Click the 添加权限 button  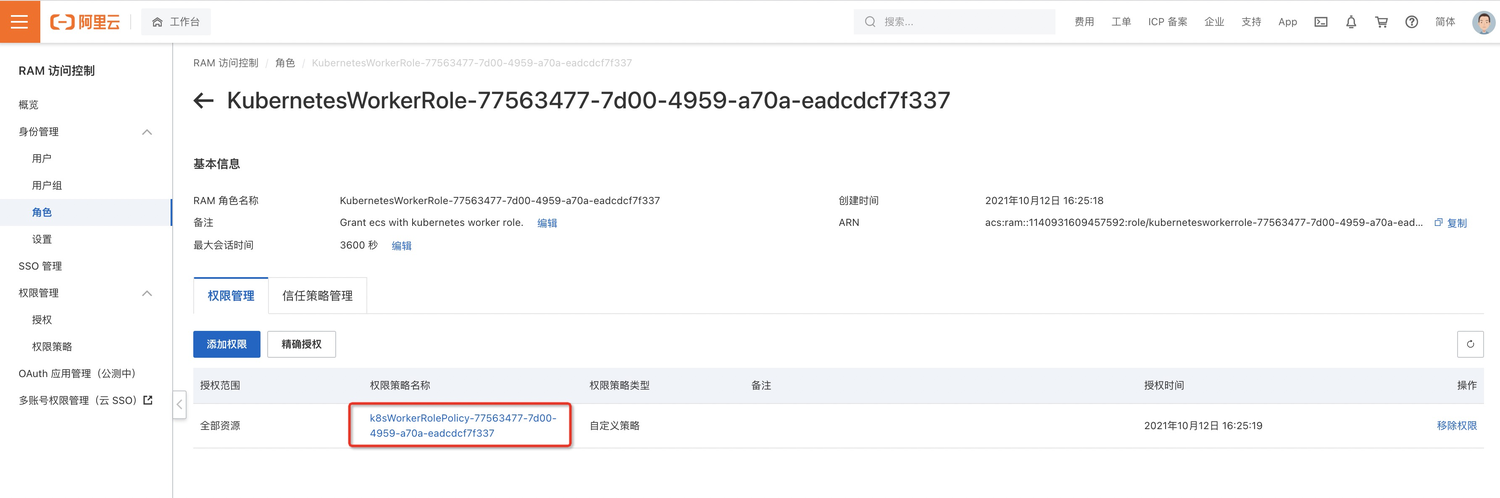[x=227, y=344]
